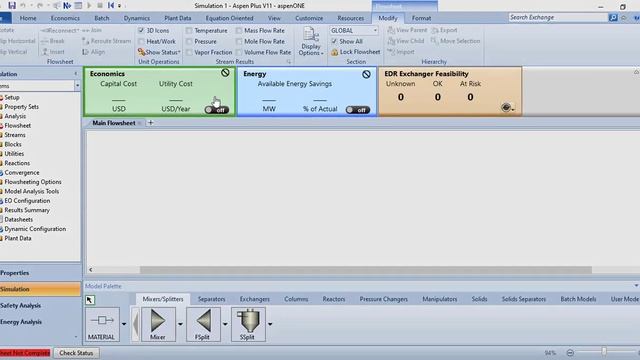Select the MATERIAL stream icon
The height and width of the screenshot is (360, 640).
(x=102, y=324)
